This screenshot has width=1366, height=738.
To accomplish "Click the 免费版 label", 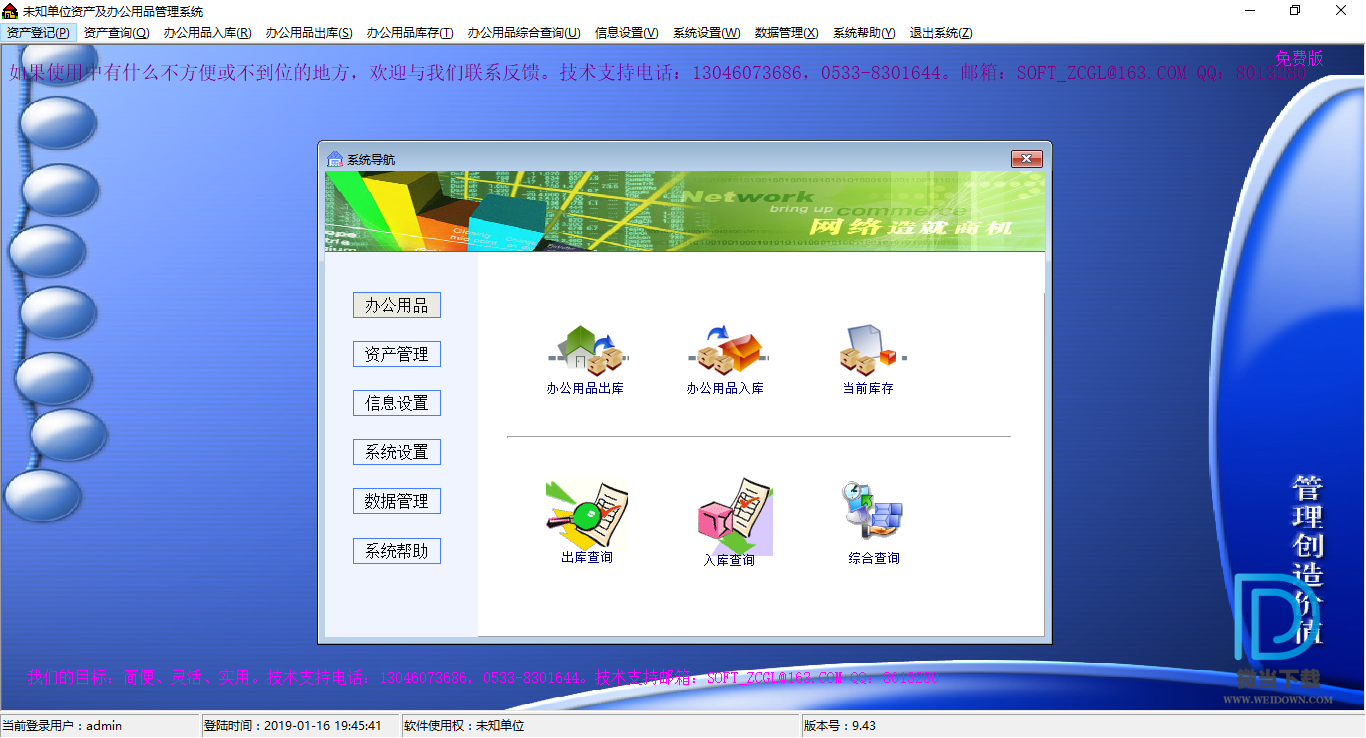I will (1299, 58).
